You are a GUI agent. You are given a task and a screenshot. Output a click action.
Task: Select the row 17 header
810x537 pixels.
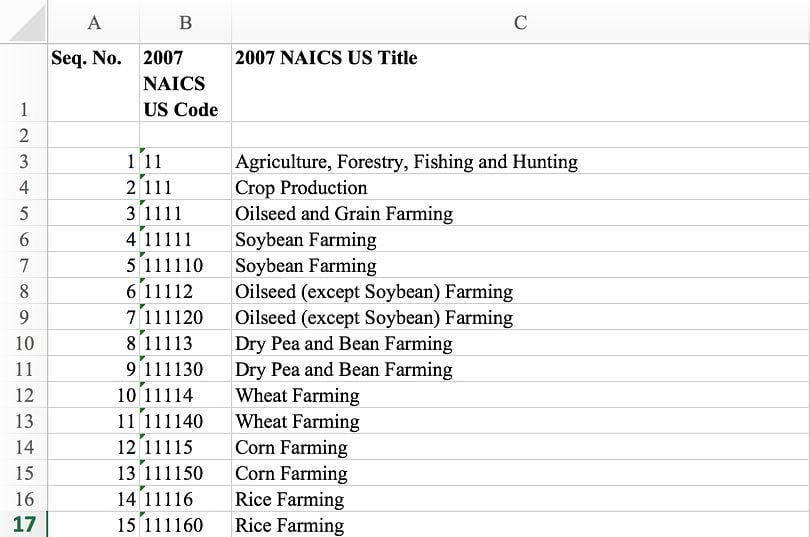click(x=24, y=525)
